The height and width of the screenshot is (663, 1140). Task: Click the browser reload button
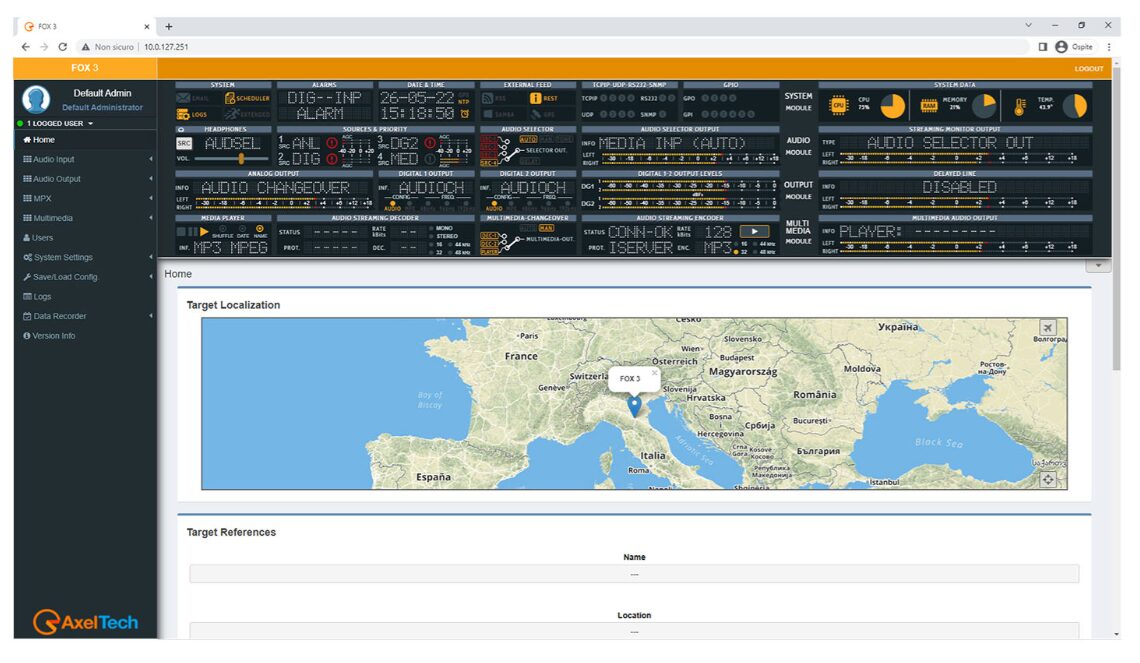[x=63, y=47]
